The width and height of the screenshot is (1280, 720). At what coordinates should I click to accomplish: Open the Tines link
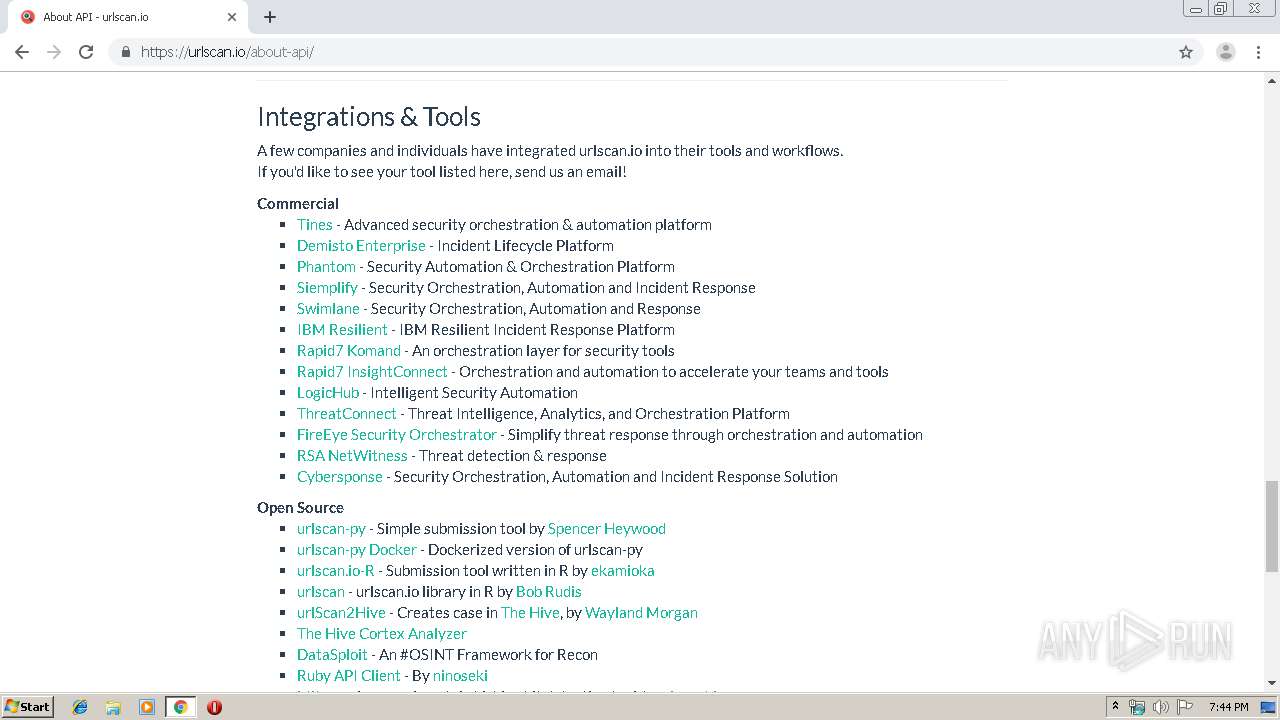[315, 225]
